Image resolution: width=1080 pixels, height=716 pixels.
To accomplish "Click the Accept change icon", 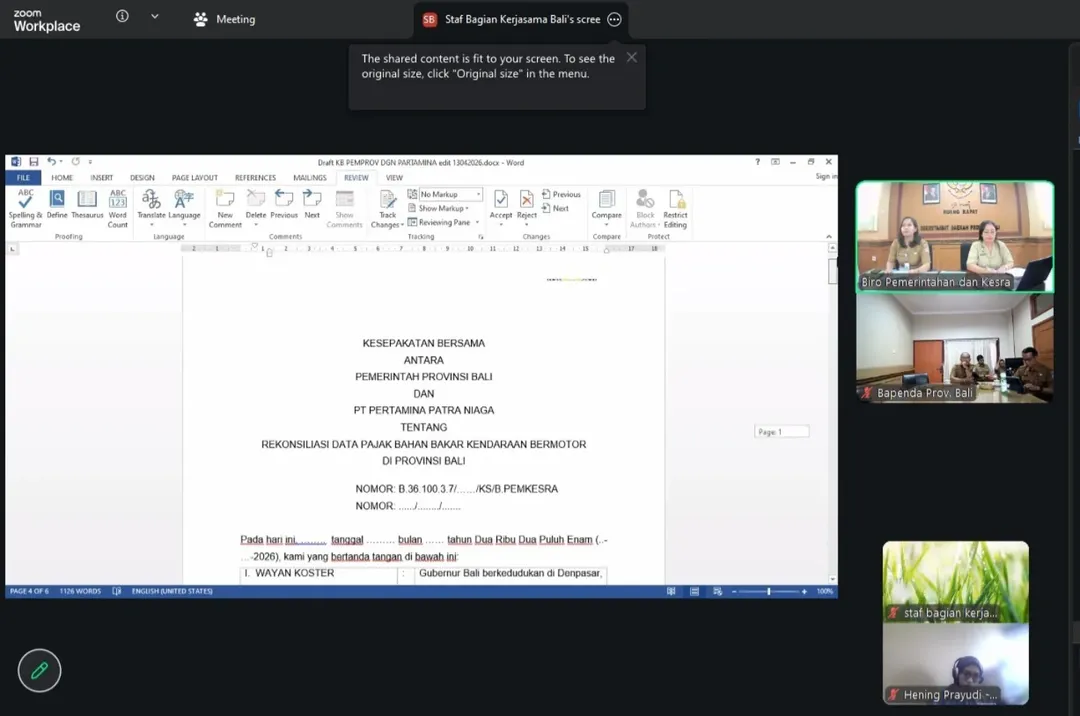I will point(501,203).
